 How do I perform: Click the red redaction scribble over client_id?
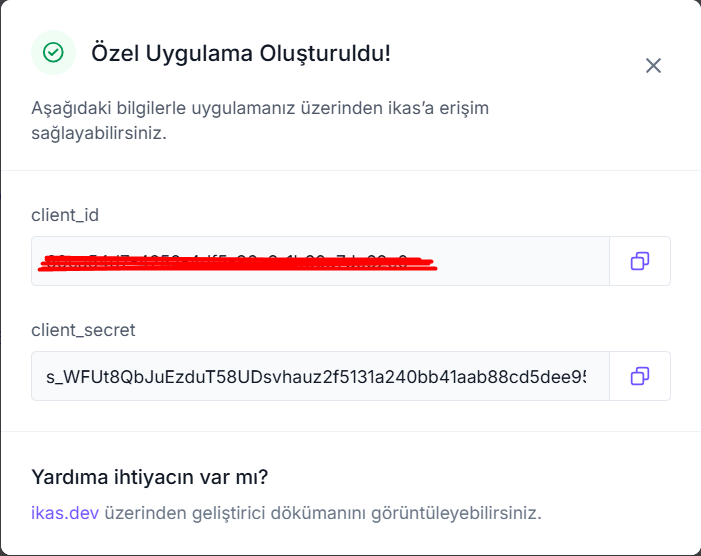point(237,264)
